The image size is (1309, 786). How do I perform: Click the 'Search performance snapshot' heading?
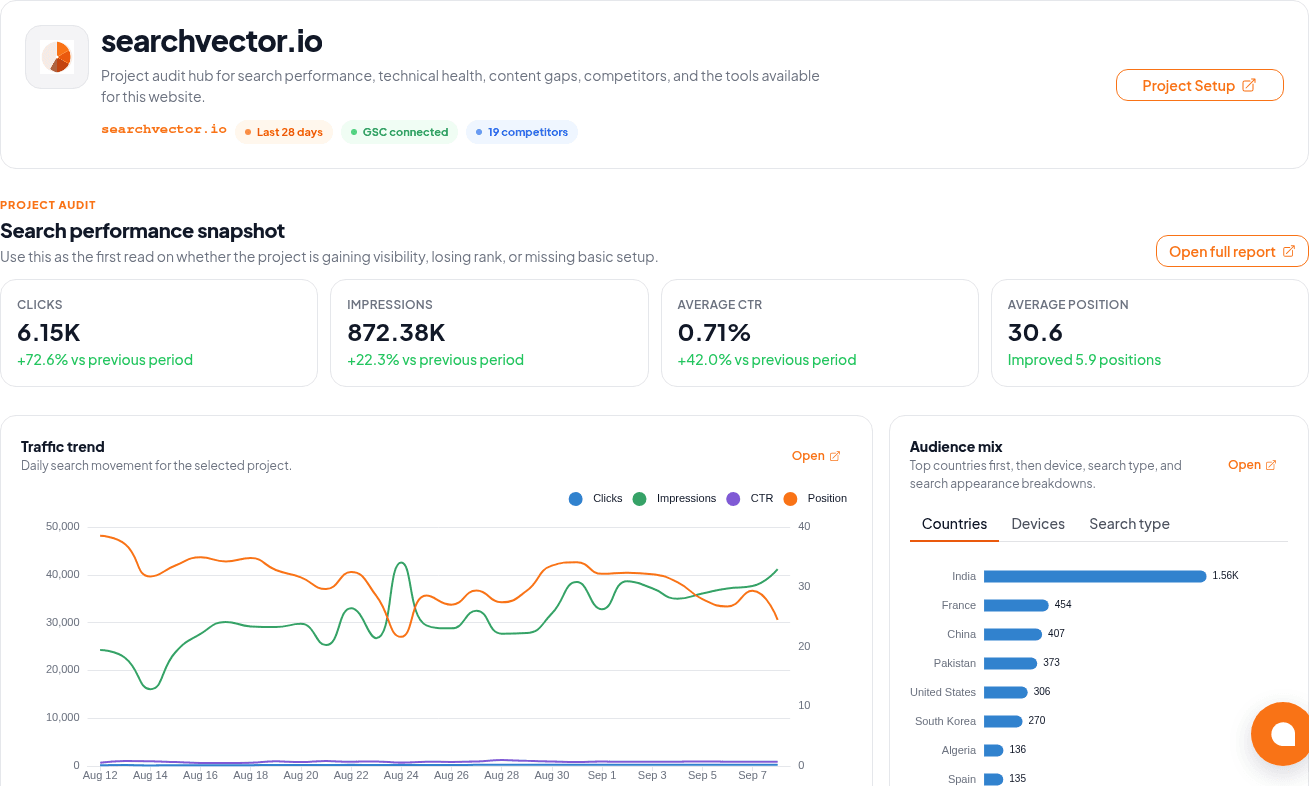coord(143,231)
